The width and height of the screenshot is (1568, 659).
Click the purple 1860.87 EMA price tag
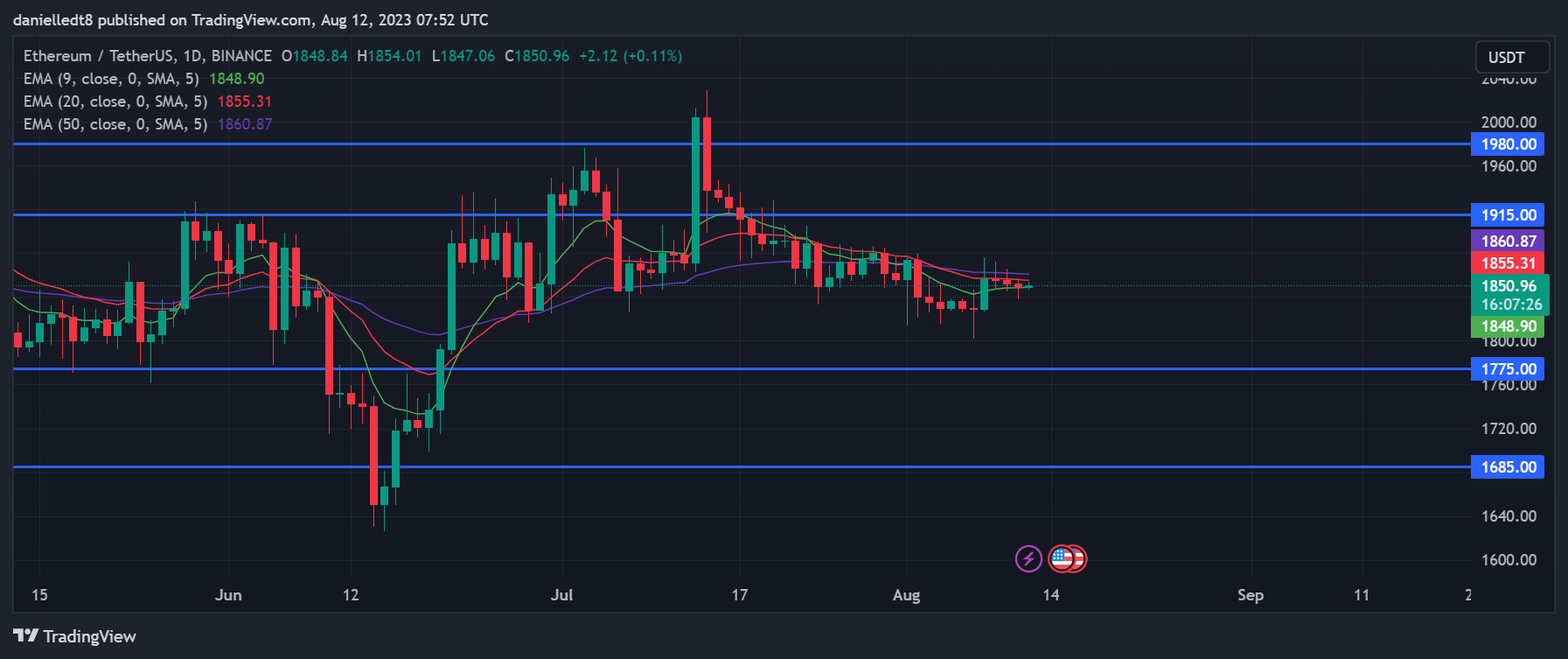[1508, 242]
